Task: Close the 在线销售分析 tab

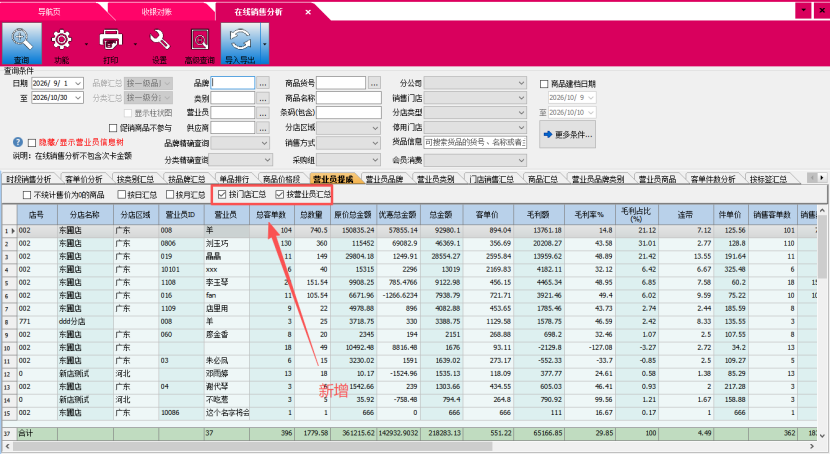Action: 308,12
